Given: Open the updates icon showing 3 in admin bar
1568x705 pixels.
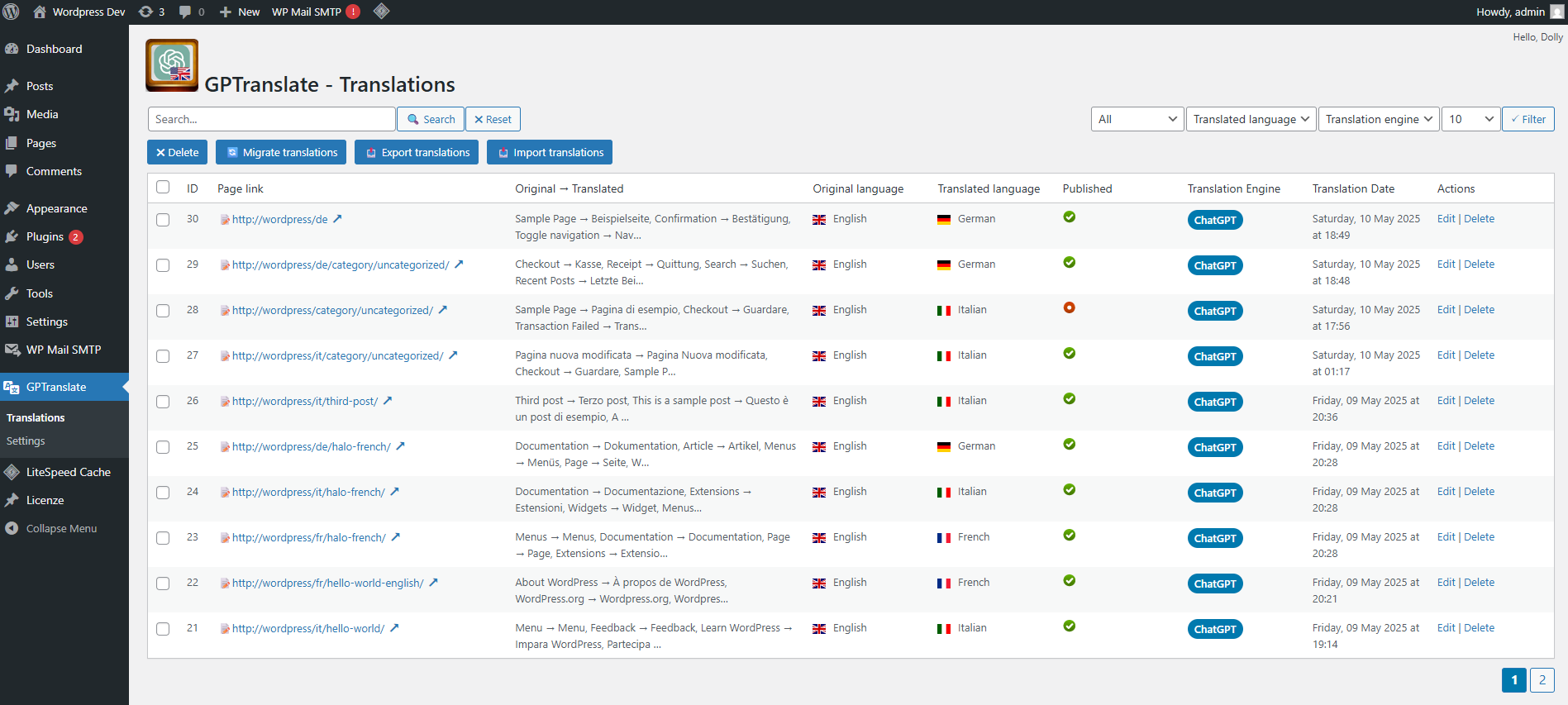Looking at the screenshot, I should [151, 12].
